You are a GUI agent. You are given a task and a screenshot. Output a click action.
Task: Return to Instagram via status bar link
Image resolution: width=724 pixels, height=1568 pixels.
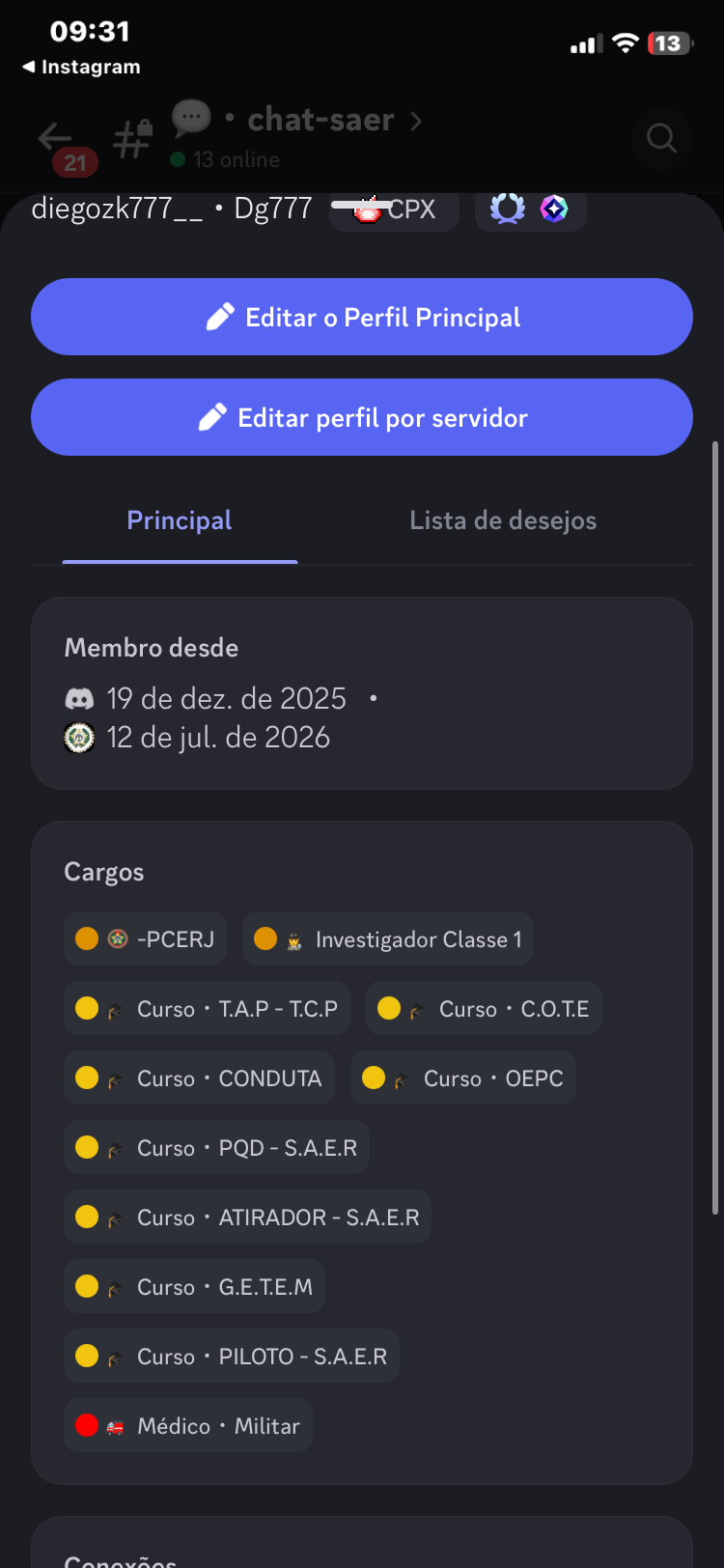click(81, 67)
